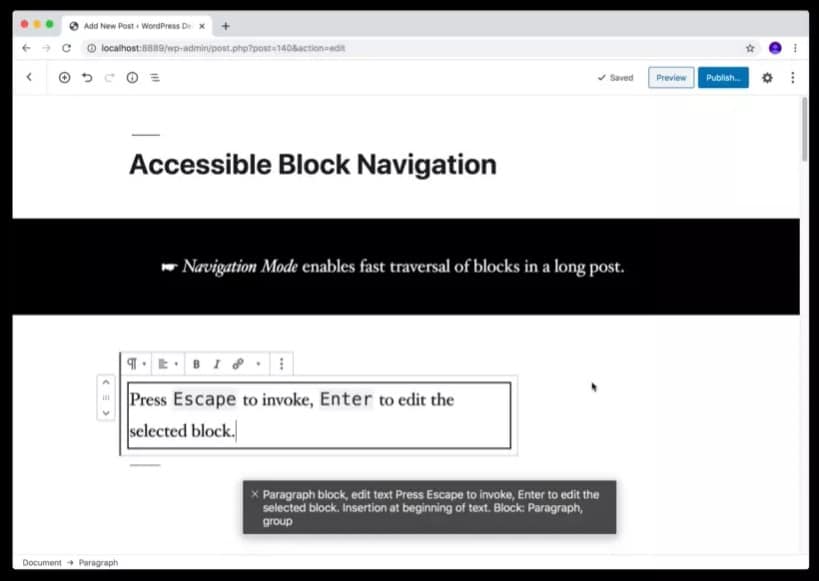Screen dimensions: 819x581
Task: Insert a link in the paragraph
Action: pyautogui.click(x=238, y=364)
